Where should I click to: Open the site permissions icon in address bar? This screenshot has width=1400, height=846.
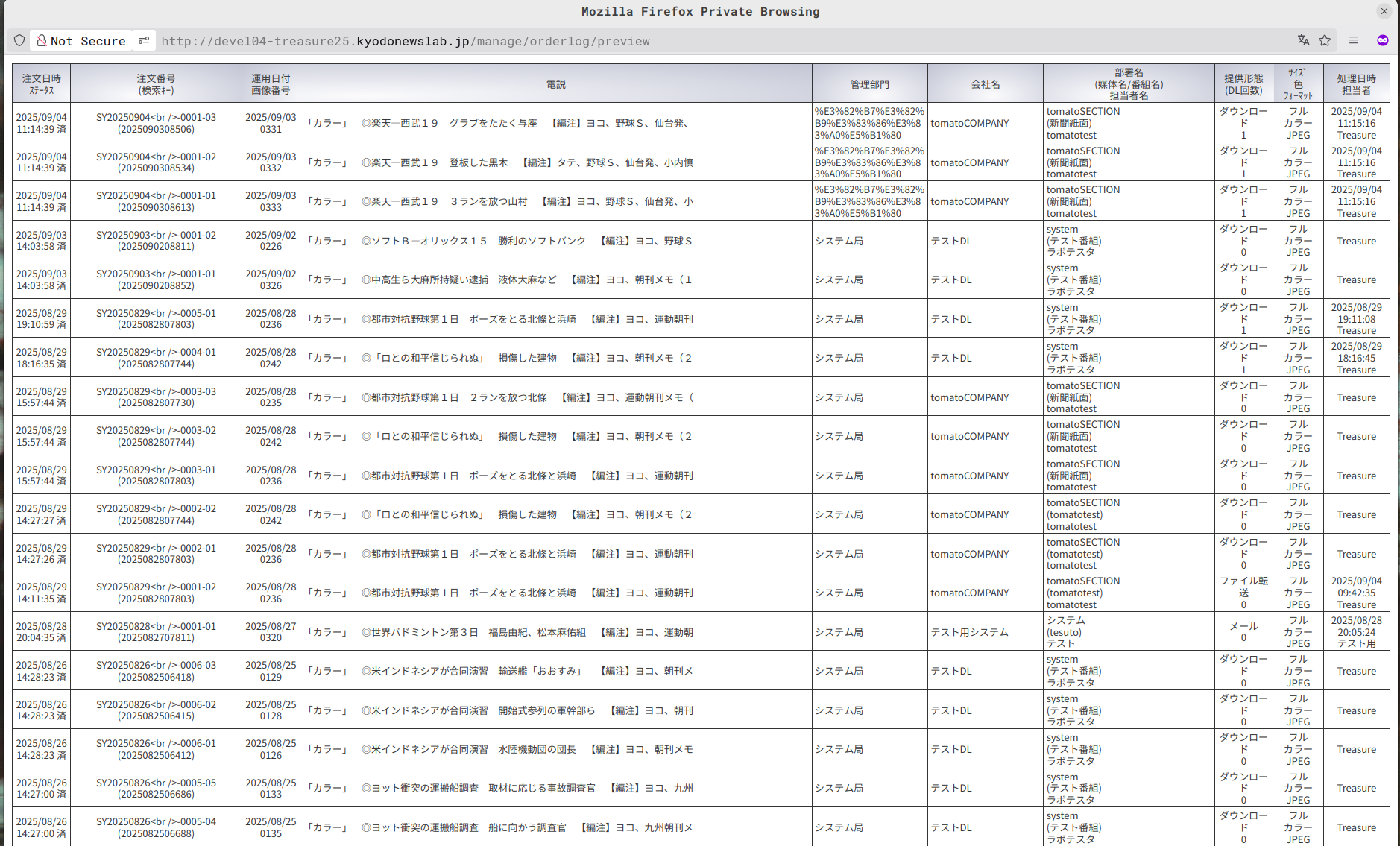(144, 41)
